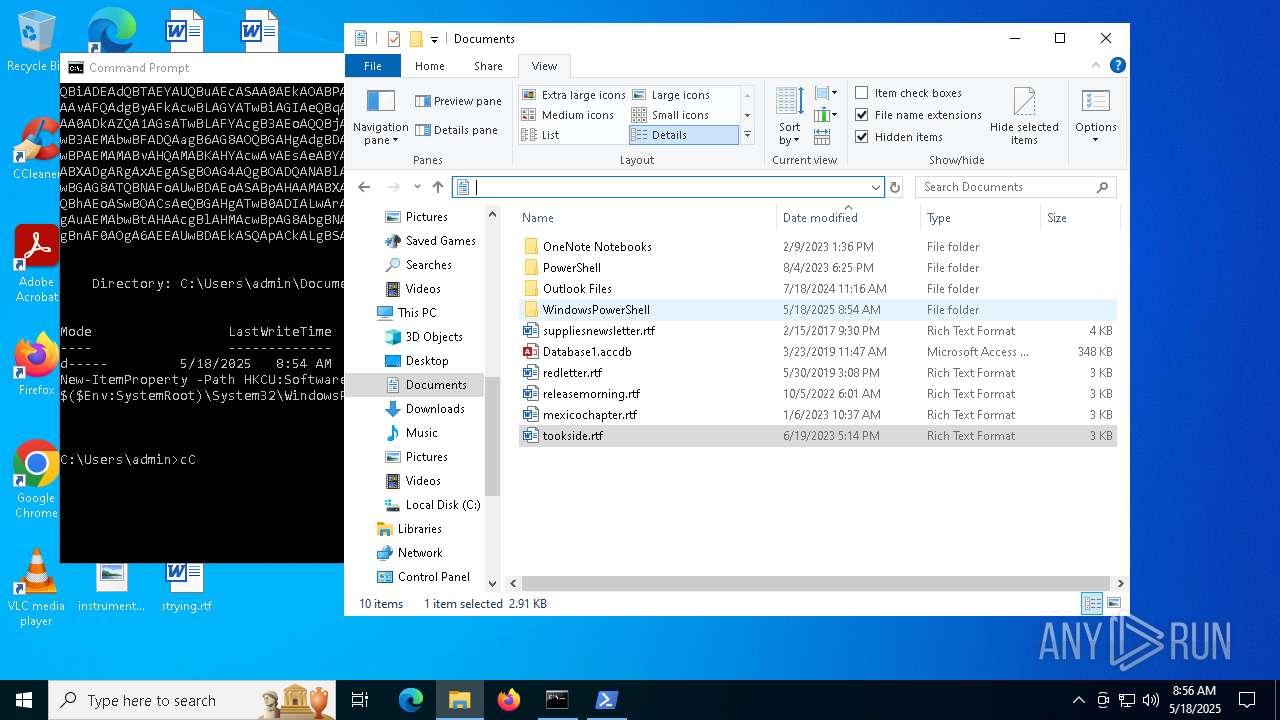Sort by Size column header

coord(1078,218)
